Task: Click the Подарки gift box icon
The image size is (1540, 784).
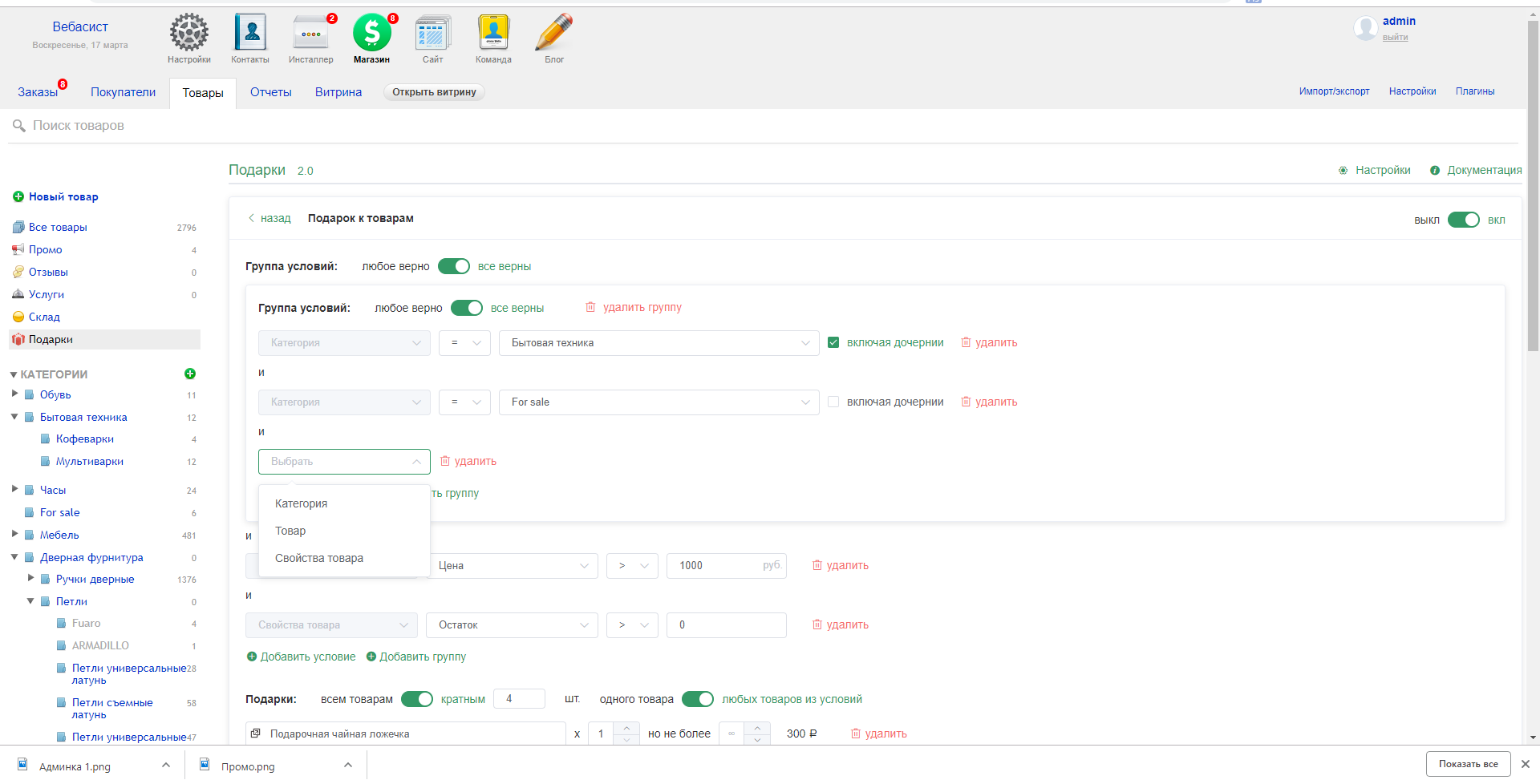Action: coord(18,339)
